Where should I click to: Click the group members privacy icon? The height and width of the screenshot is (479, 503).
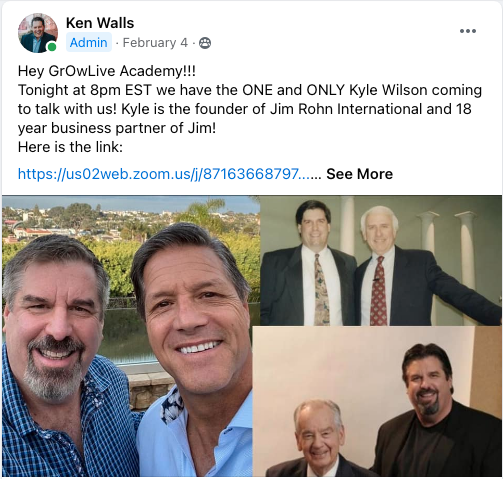pyautogui.click(x=205, y=43)
